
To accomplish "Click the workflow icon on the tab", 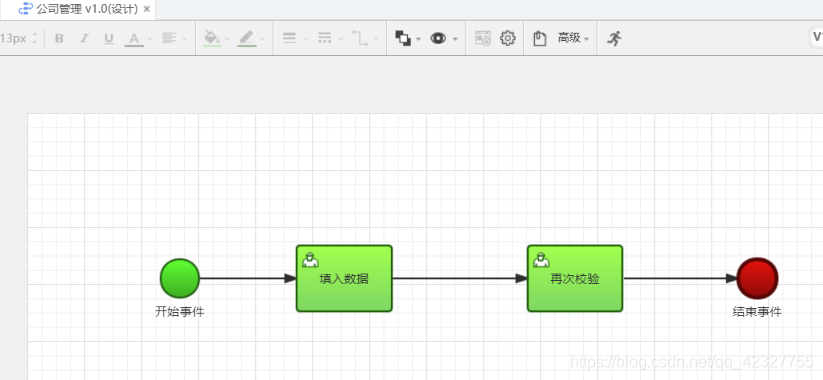I will [x=26, y=9].
